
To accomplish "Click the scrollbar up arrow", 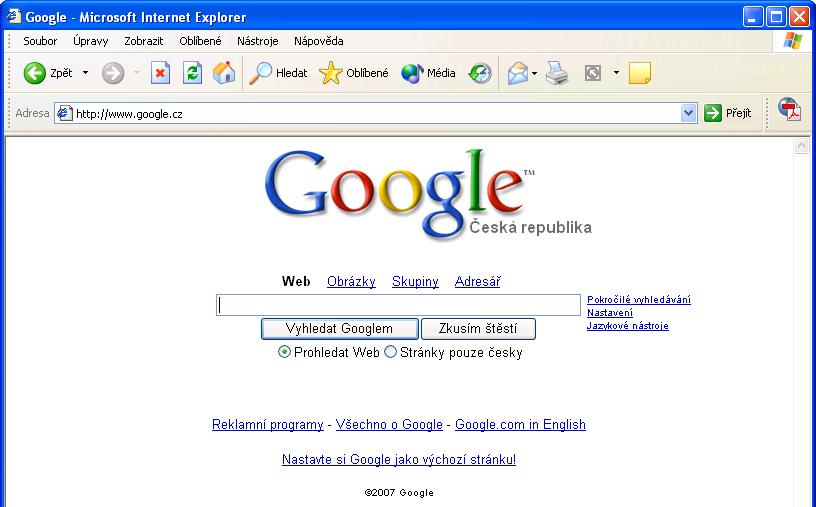I will tap(801, 146).
